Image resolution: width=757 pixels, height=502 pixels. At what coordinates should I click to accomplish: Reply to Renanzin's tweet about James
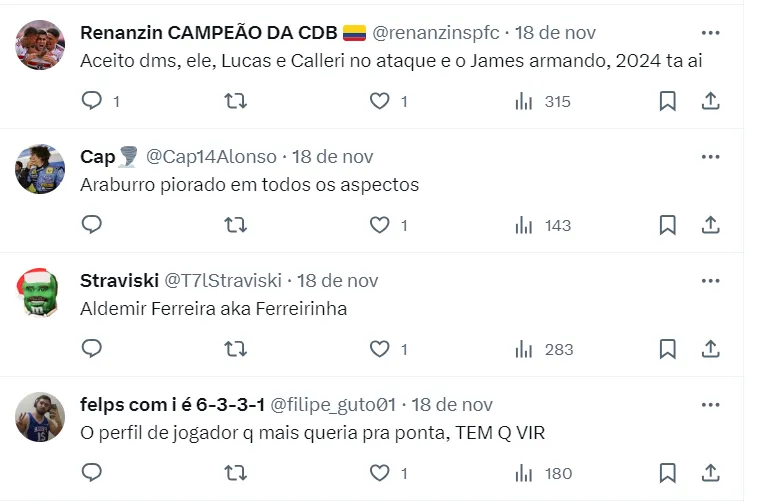pyautogui.click(x=92, y=101)
